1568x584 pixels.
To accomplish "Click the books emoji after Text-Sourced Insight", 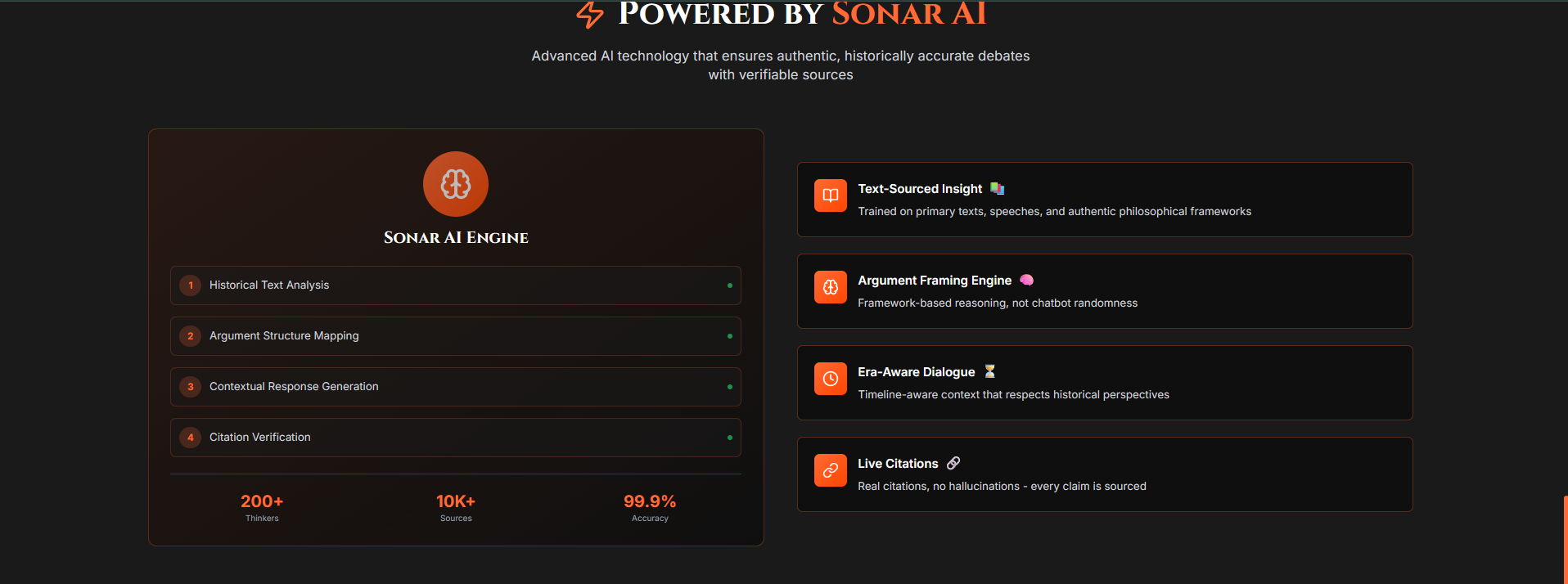I will tap(997, 188).
